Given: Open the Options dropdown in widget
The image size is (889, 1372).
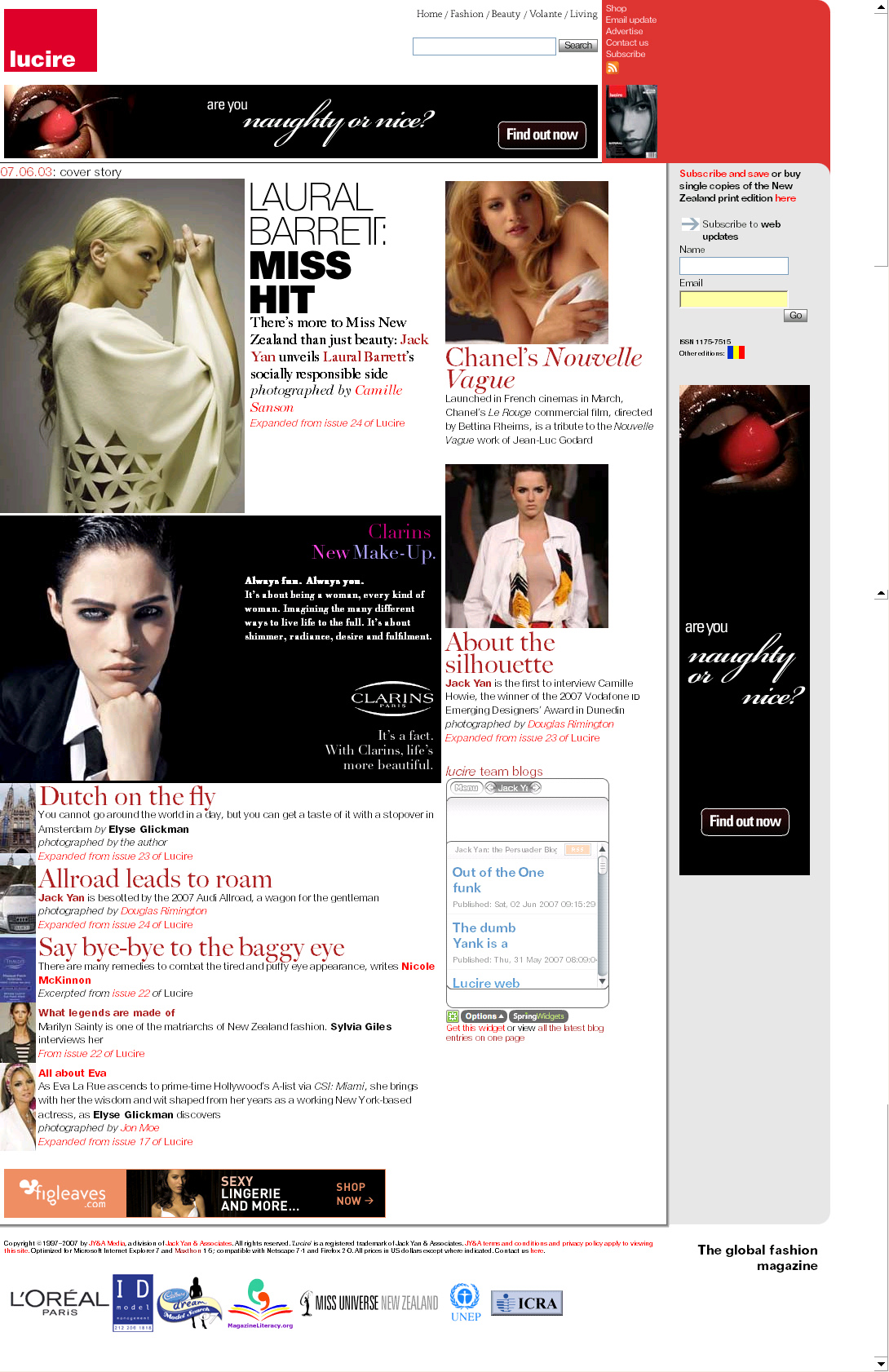Looking at the screenshot, I should pyautogui.click(x=484, y=1016).
